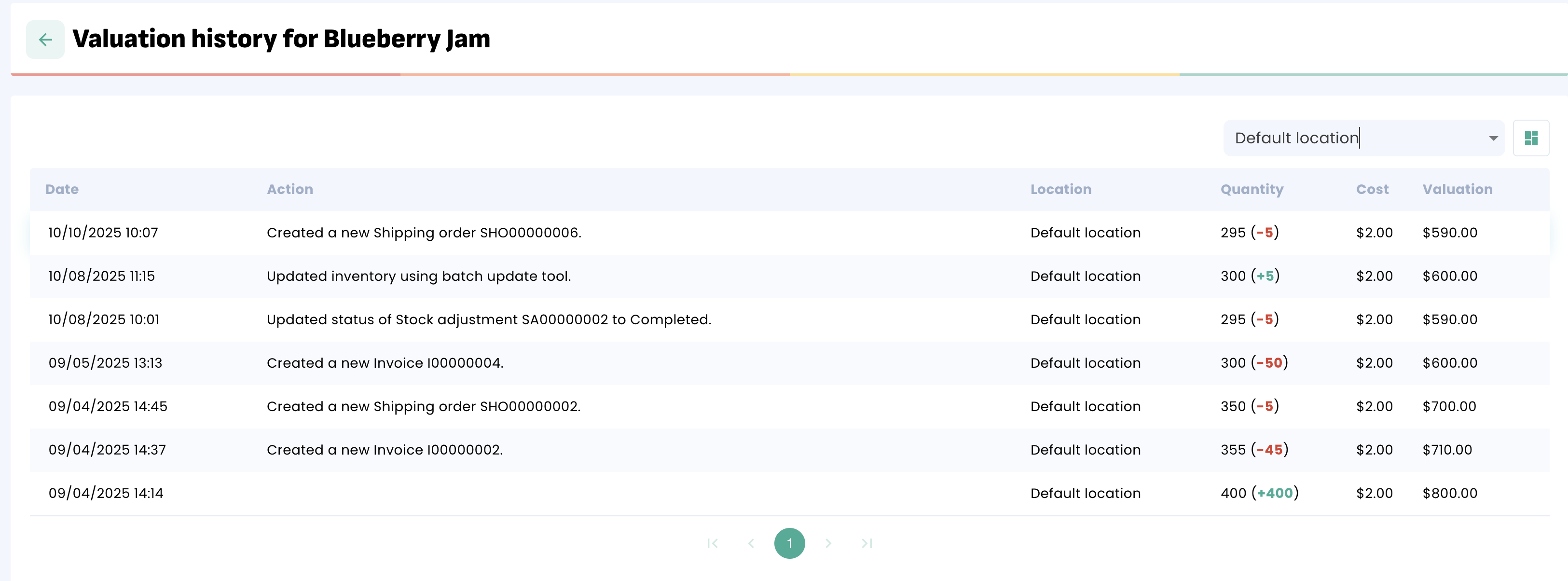Go to last page icon

click(x=867, y=543)
